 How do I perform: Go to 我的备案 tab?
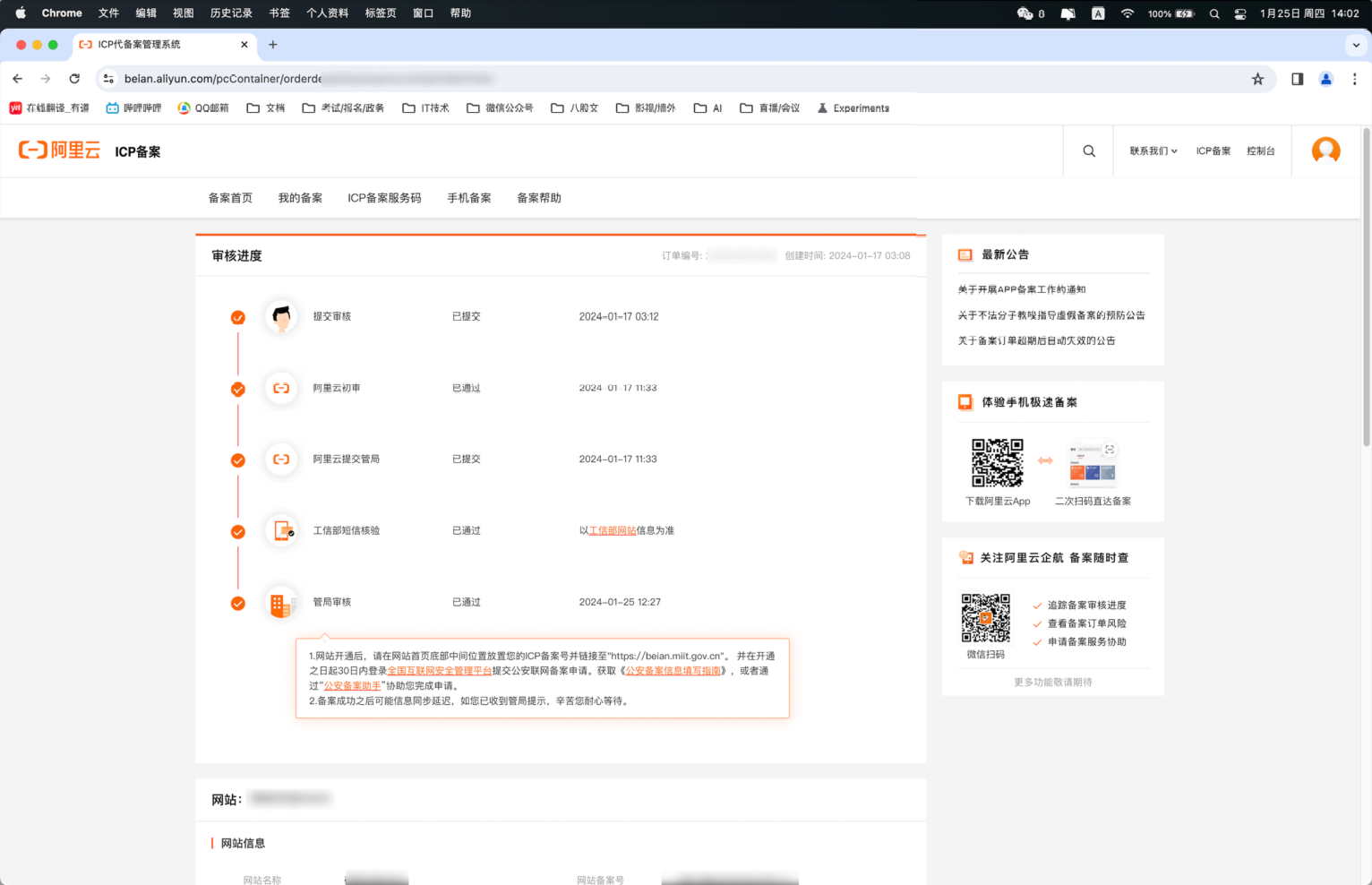click(300, 198)
